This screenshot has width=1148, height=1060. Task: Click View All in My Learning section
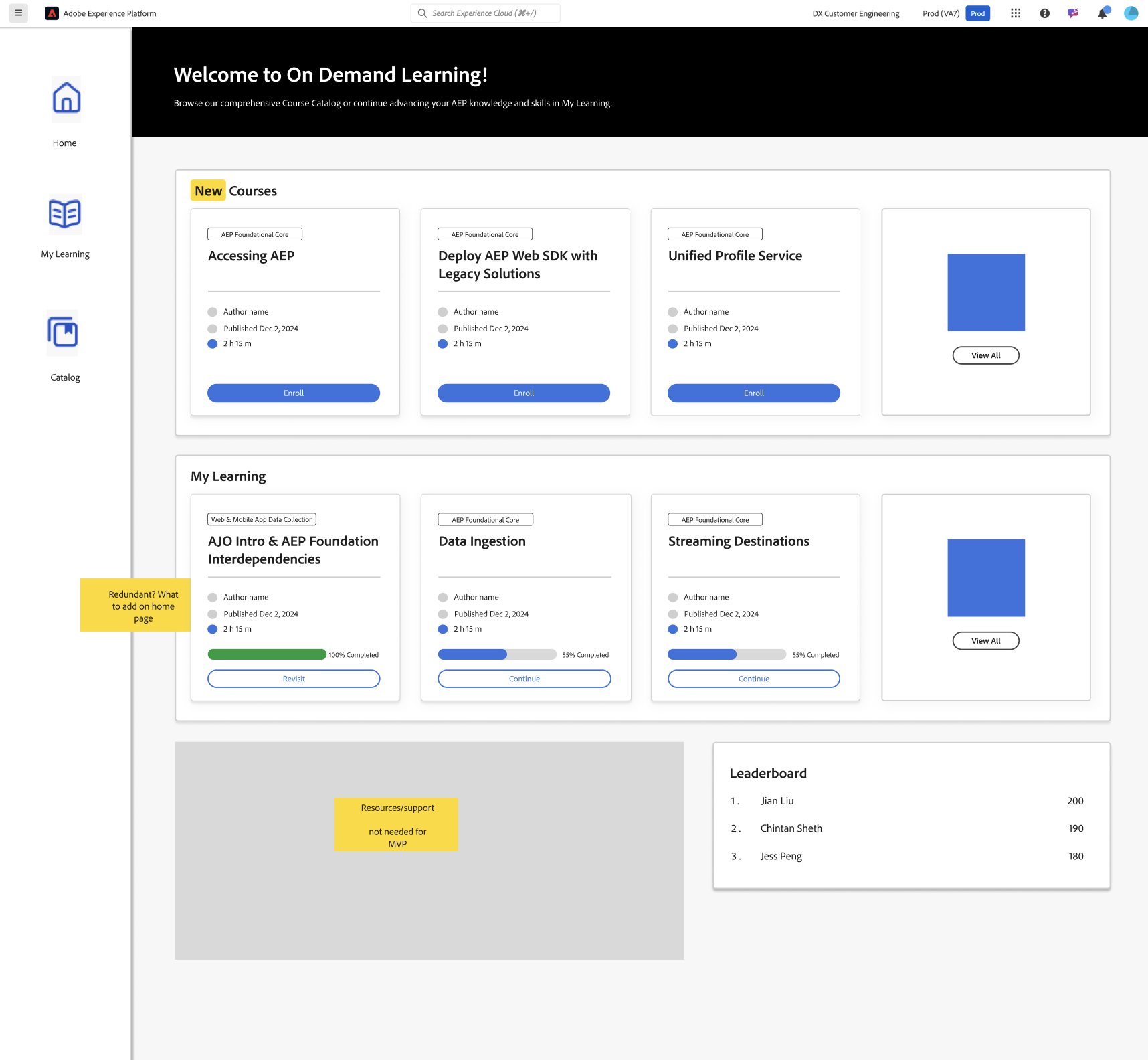(x=986, y=641)
